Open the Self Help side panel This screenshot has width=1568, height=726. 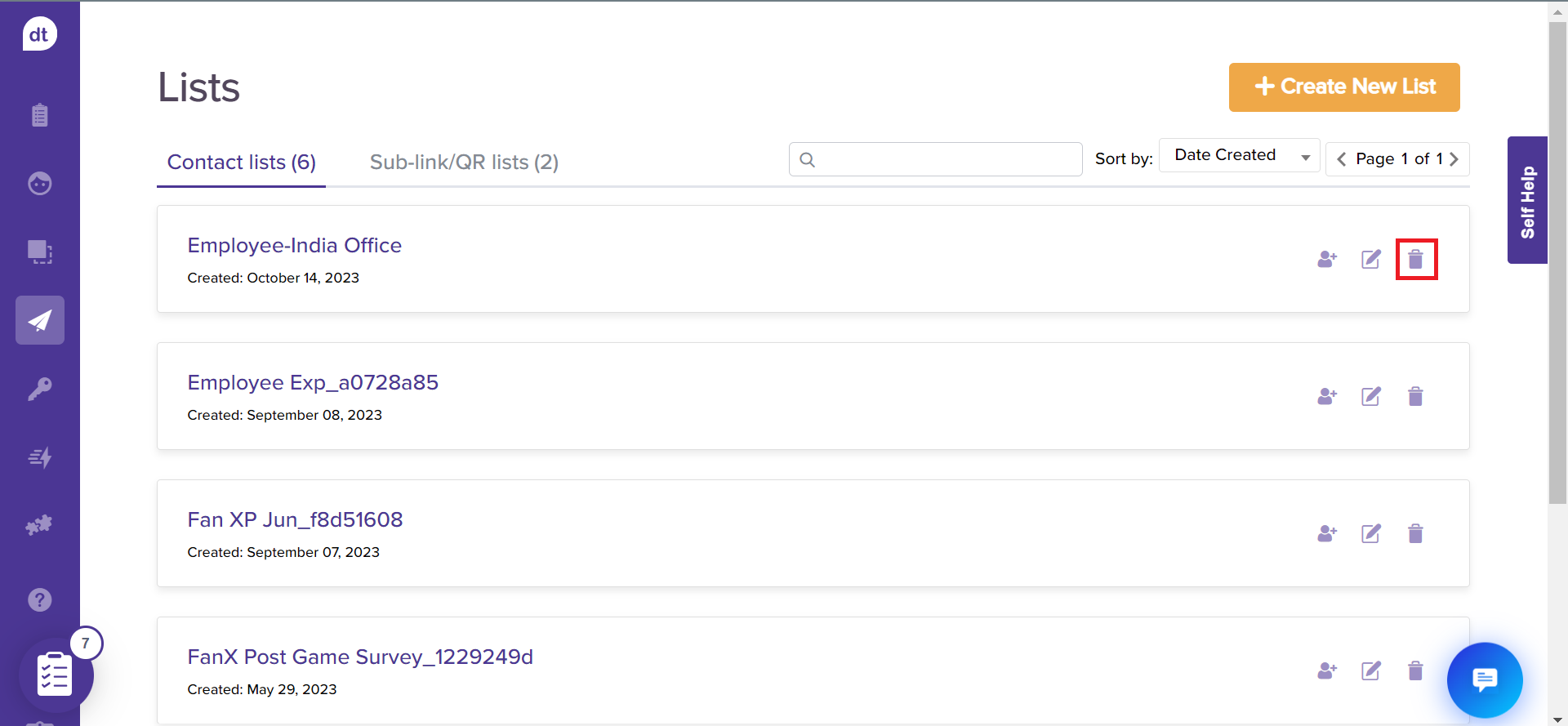1527,201
